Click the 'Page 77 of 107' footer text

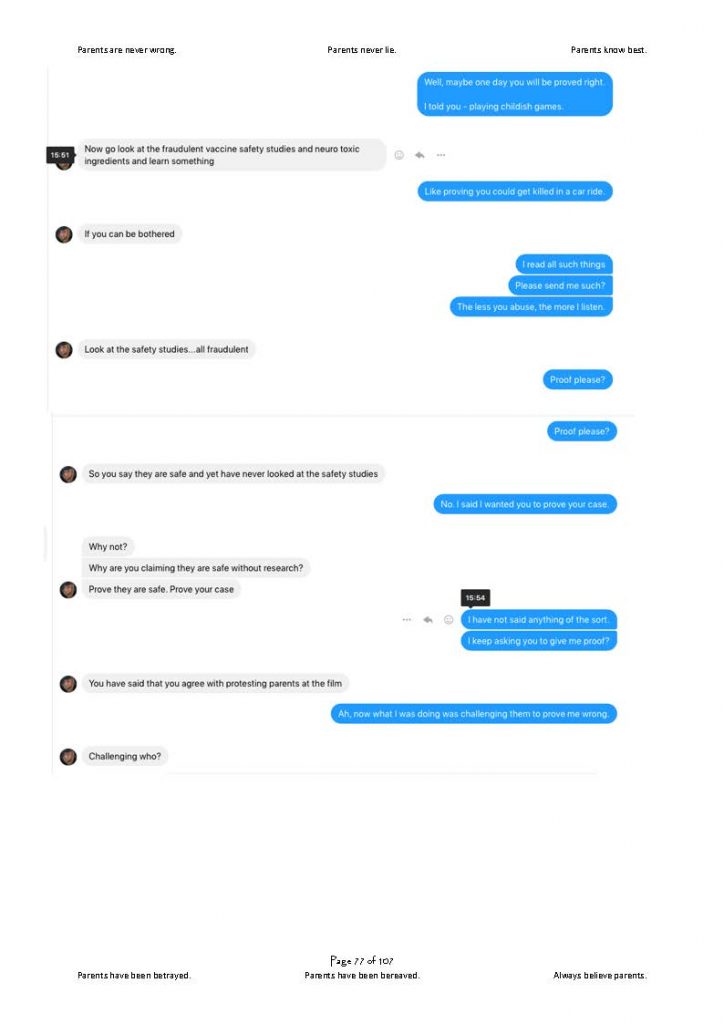click(x=362, y=960)
